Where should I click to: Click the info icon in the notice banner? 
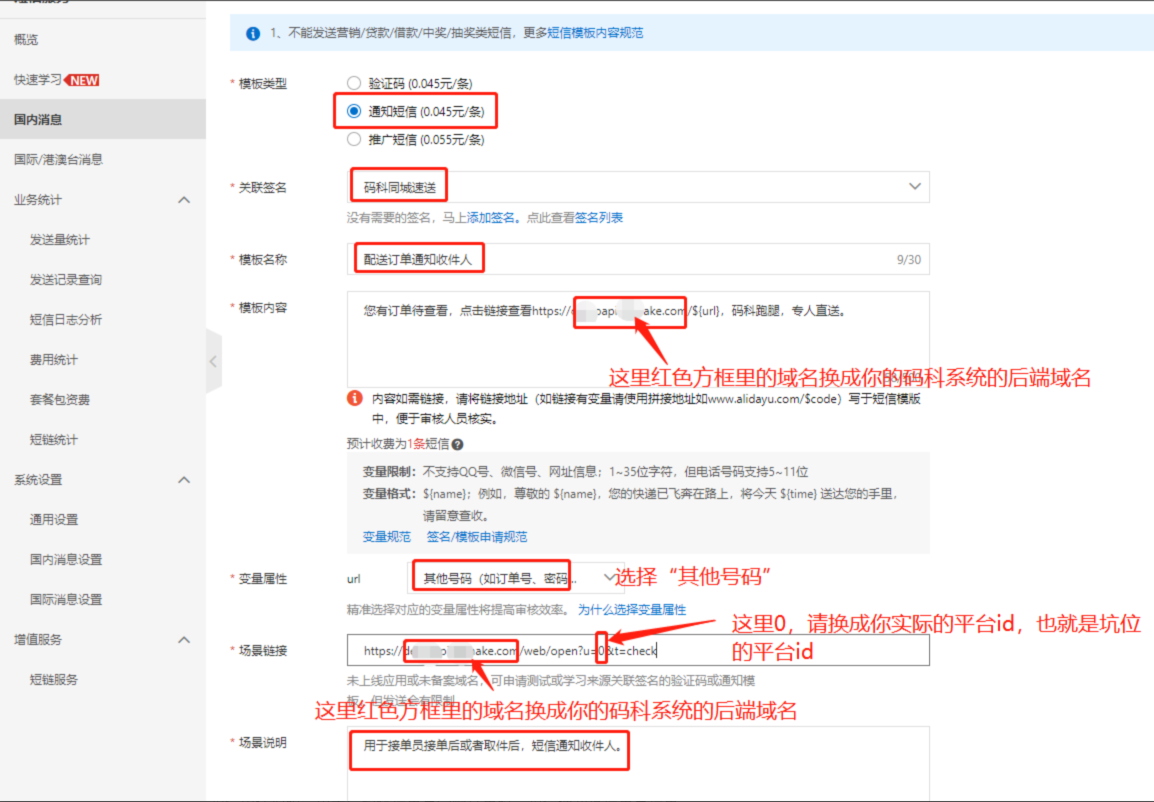253,33
